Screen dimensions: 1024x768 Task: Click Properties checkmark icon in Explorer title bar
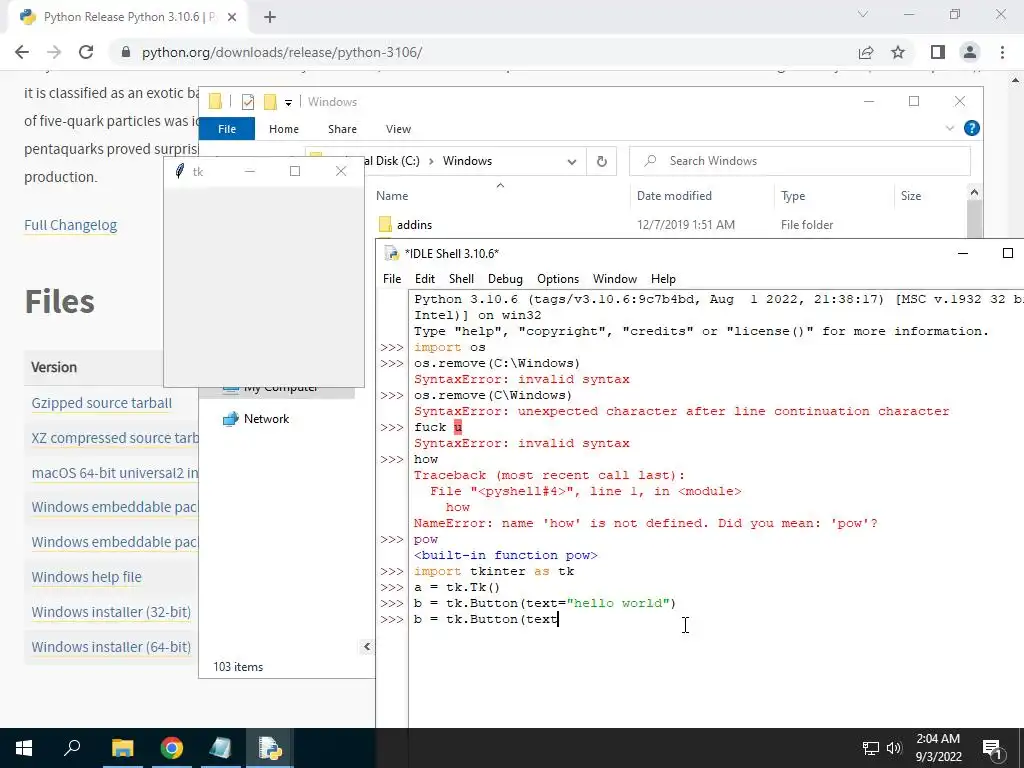248,102
